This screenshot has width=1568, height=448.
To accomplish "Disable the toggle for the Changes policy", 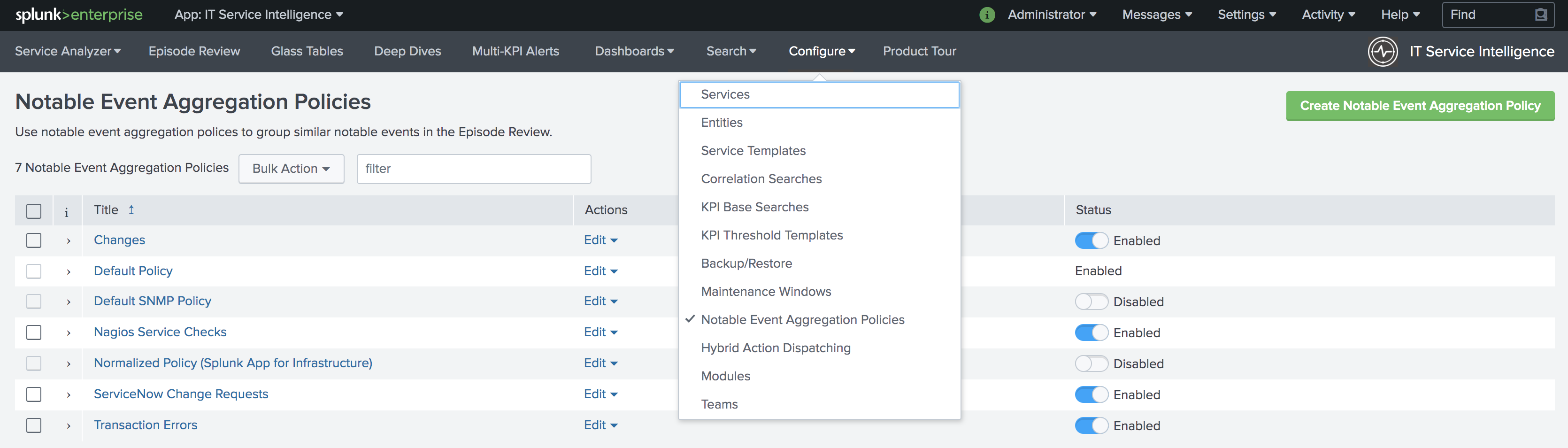I will click(x=1091, y=240).
